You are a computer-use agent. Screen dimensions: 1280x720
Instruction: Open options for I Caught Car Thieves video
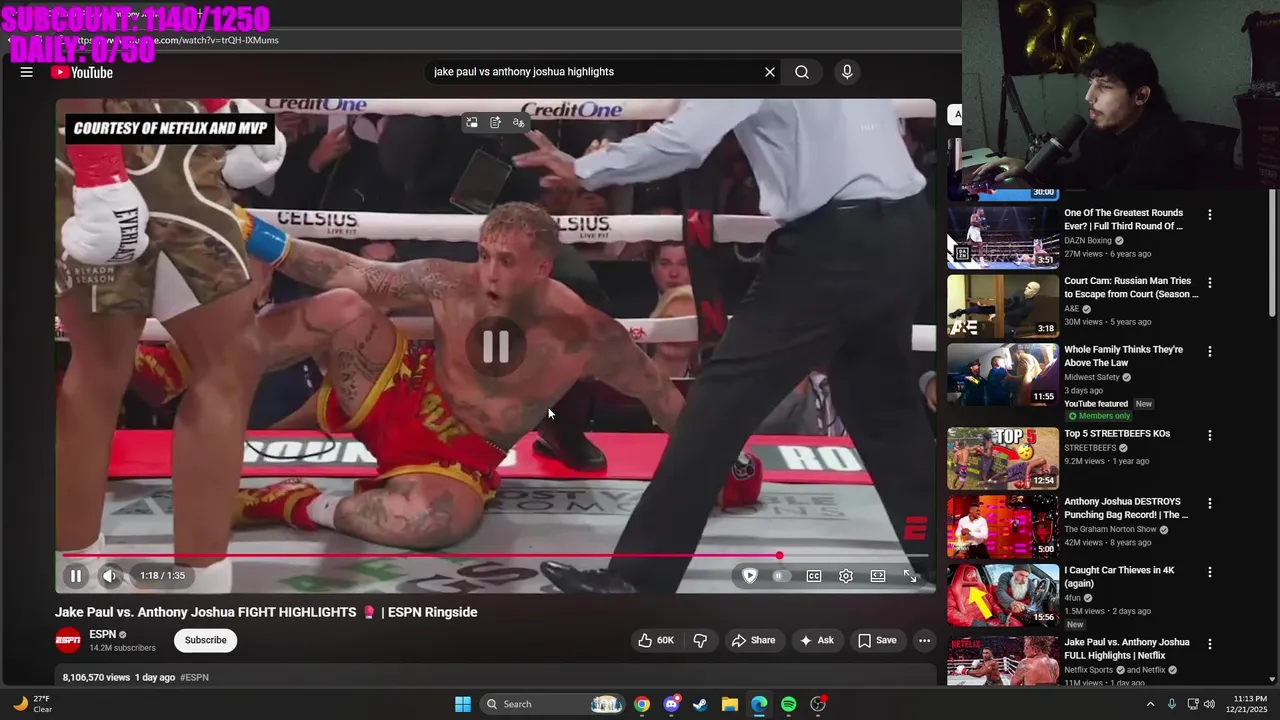pos(1210,572)
